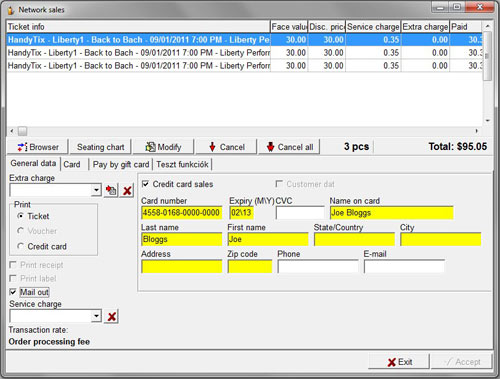Image resolution: width=500 pixels, height=379 pixels.
Task: Clear service charge with red X icon
Action: point(112,316)
